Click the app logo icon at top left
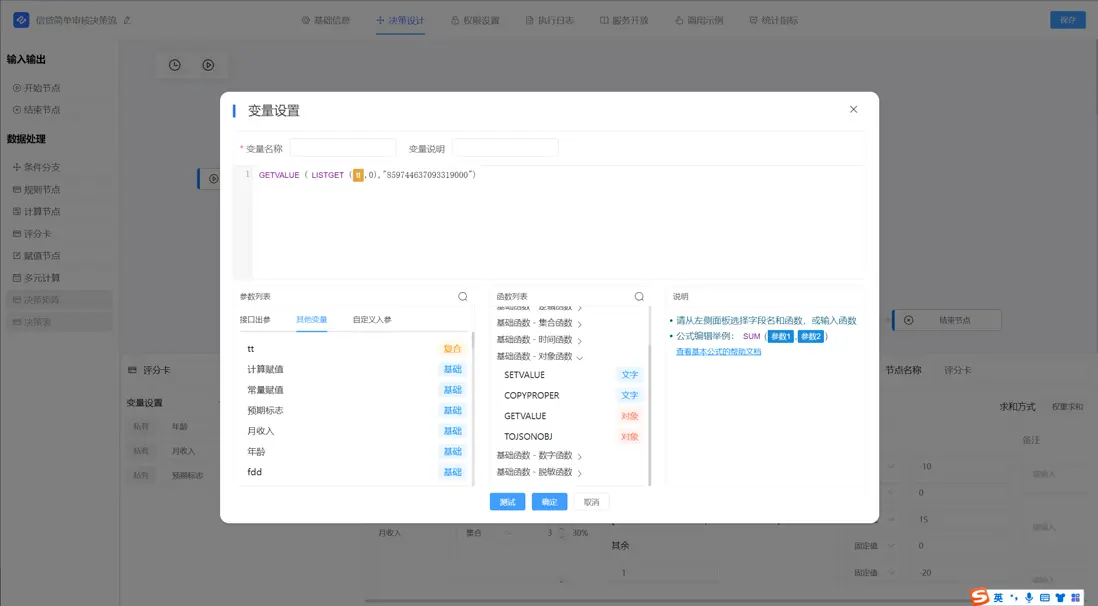The image size is (1098, 606). pos(21,20)
